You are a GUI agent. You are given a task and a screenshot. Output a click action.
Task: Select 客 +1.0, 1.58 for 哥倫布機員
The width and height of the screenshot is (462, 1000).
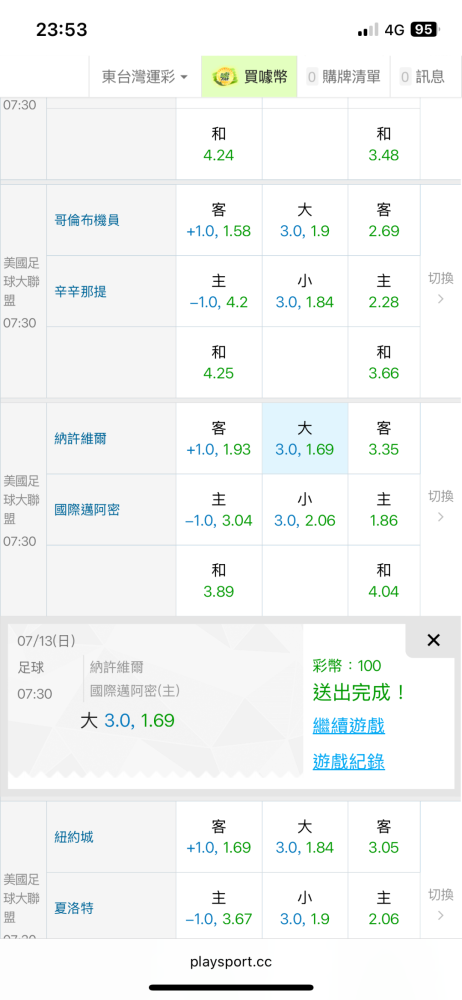point(218,220)
